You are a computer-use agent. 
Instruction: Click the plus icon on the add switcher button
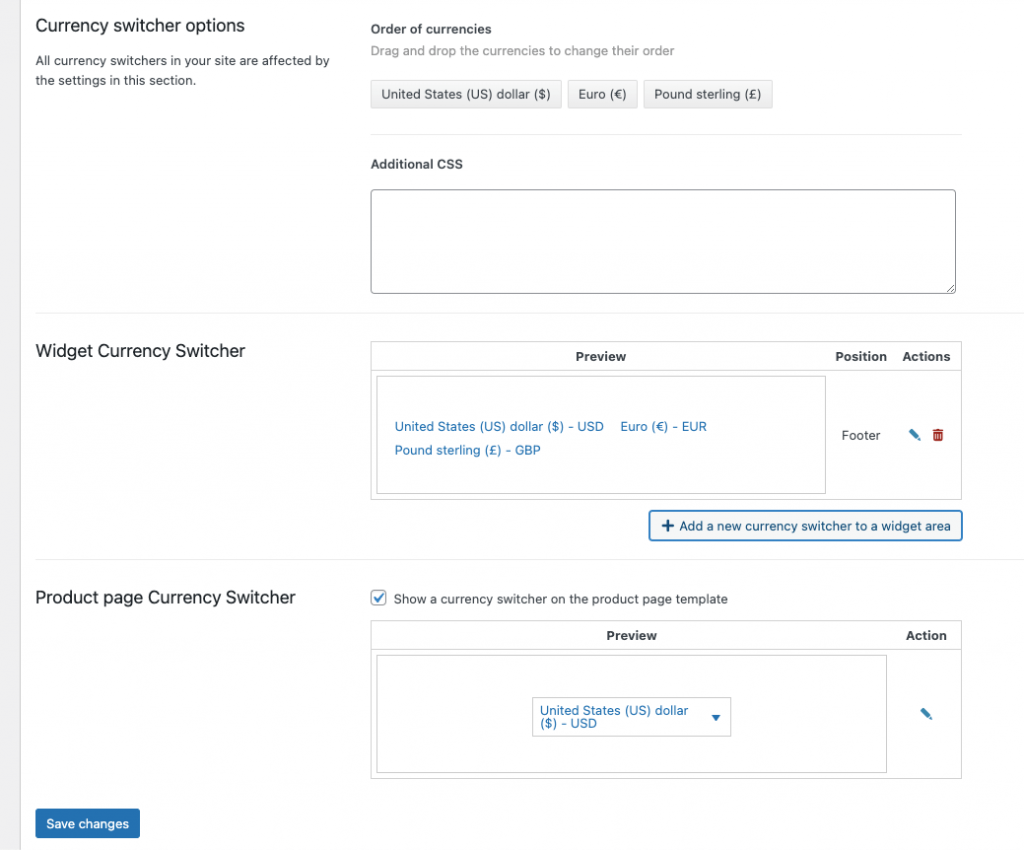pyautogui.click(x=666, y=525)
